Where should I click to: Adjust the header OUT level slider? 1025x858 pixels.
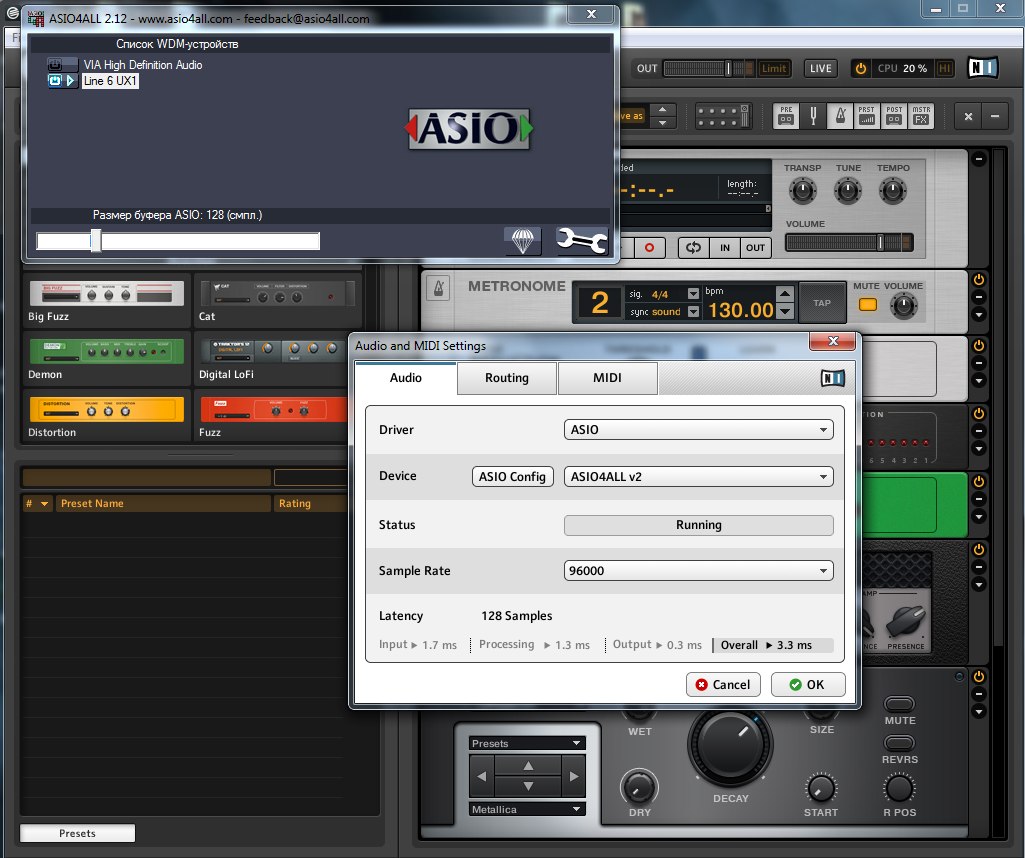(708, 68)
